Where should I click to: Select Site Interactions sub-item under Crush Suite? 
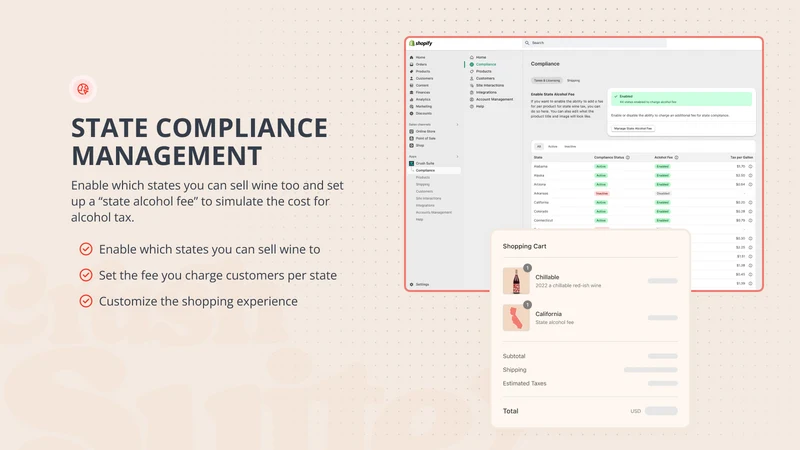tap(428, 198)
